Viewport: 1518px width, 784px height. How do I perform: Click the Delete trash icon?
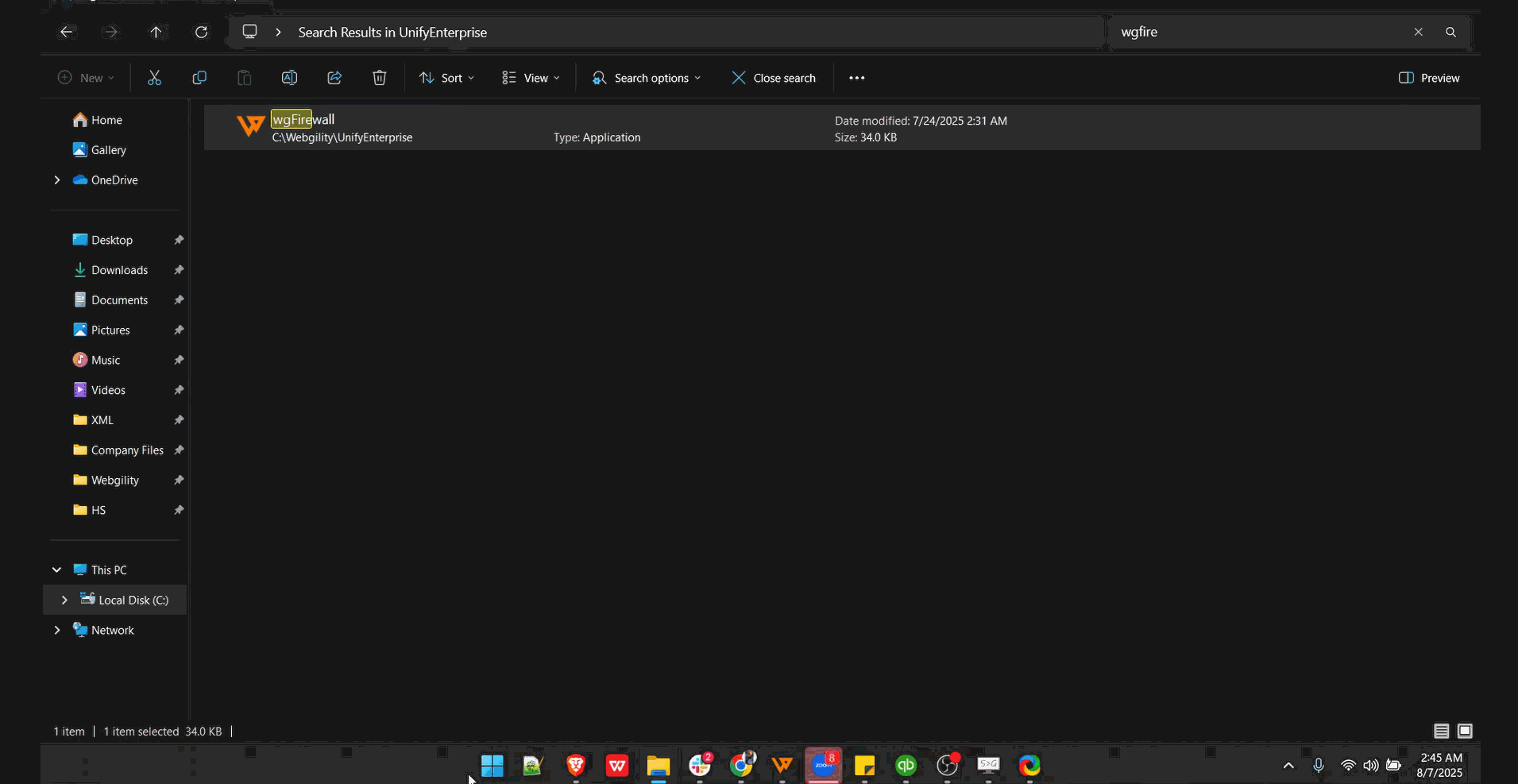coord(380,78)
